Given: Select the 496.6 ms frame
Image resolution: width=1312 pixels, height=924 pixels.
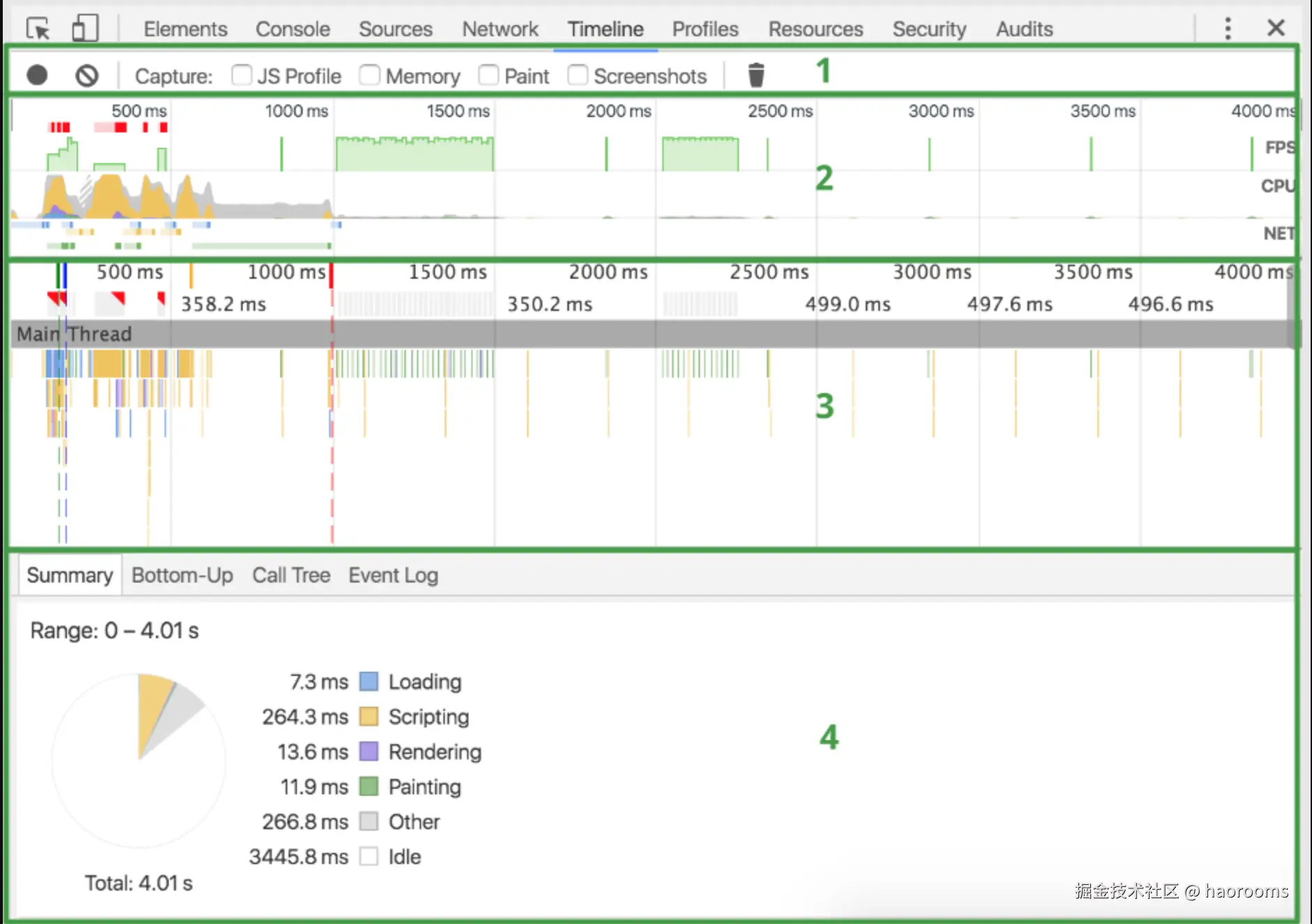Looking at the screenshot, I should tap(1170, 305).
